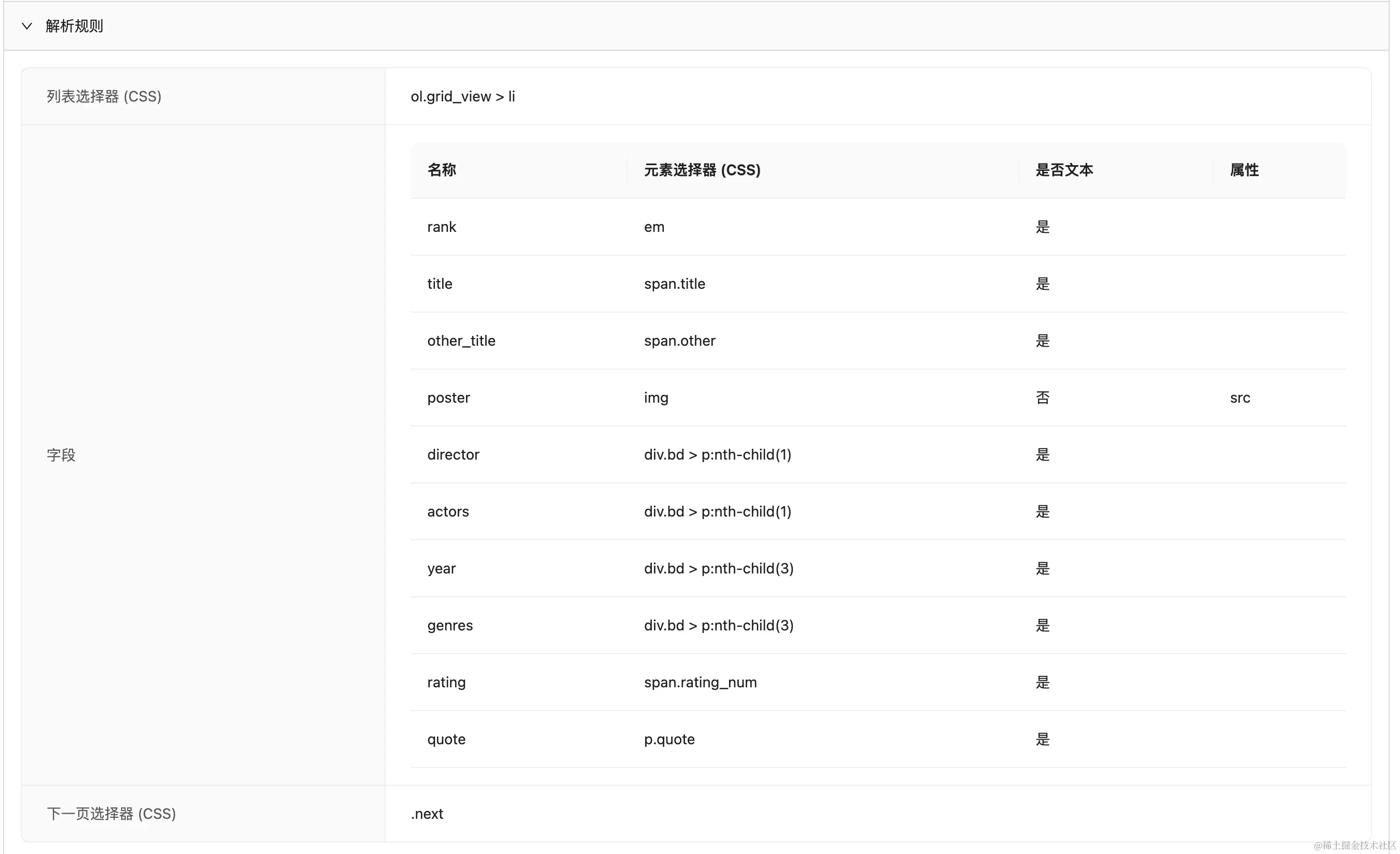
Task: Click the 字段 section label
Action: pyautogui.click(x=62, y=454)
